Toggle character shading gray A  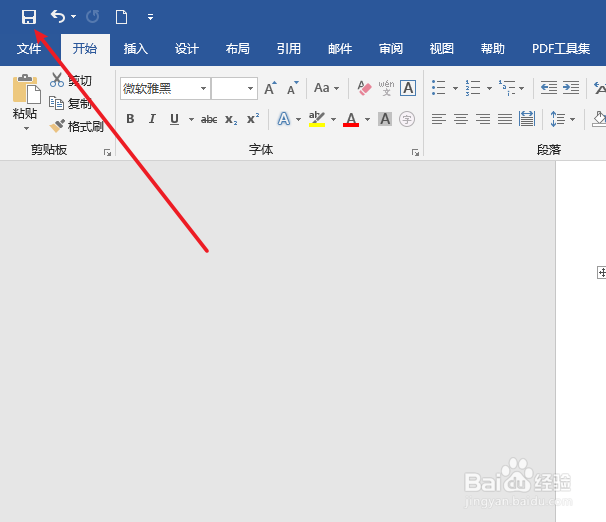[385, 119]
